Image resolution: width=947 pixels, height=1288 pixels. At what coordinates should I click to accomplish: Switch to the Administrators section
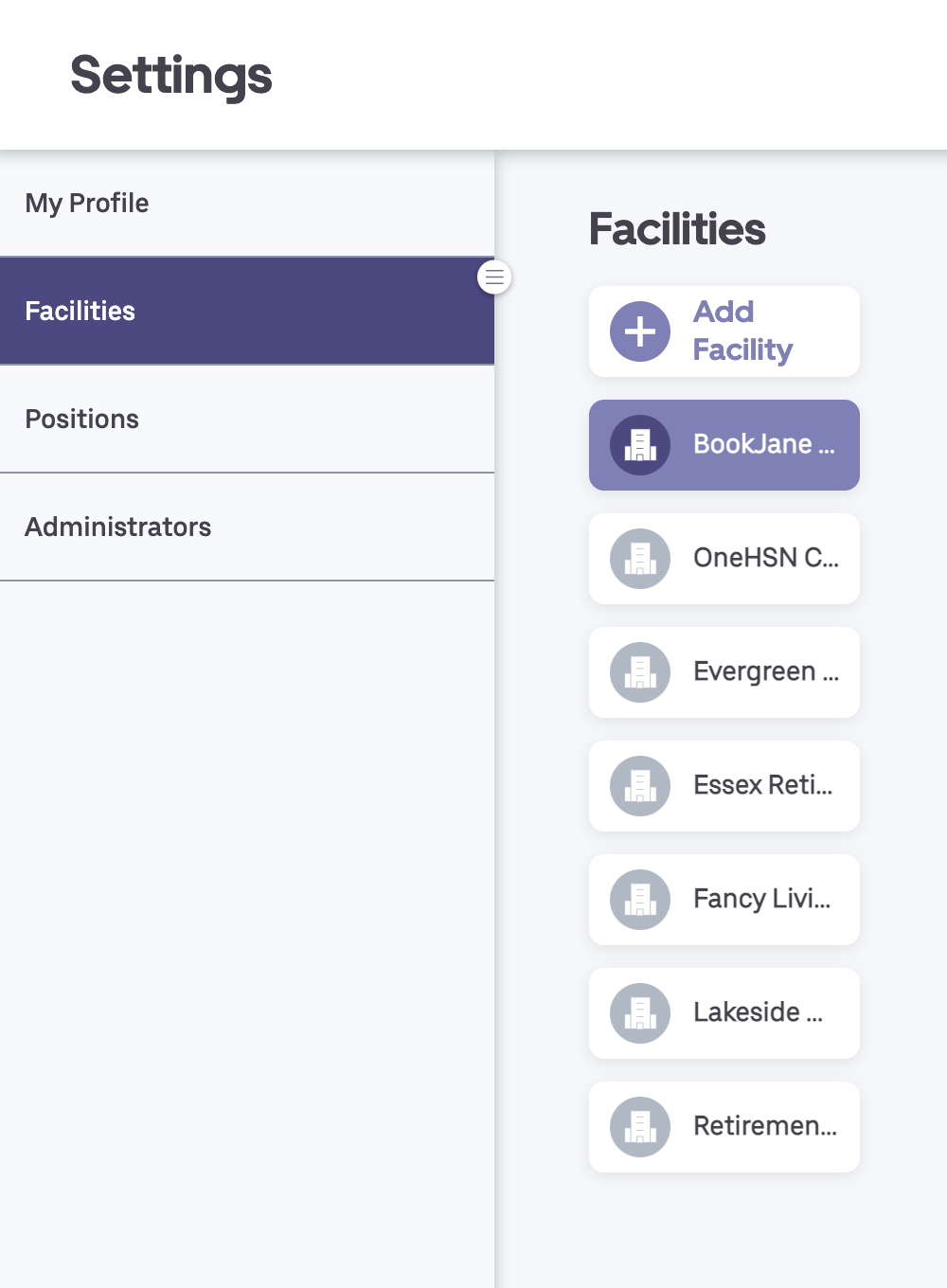118,527
